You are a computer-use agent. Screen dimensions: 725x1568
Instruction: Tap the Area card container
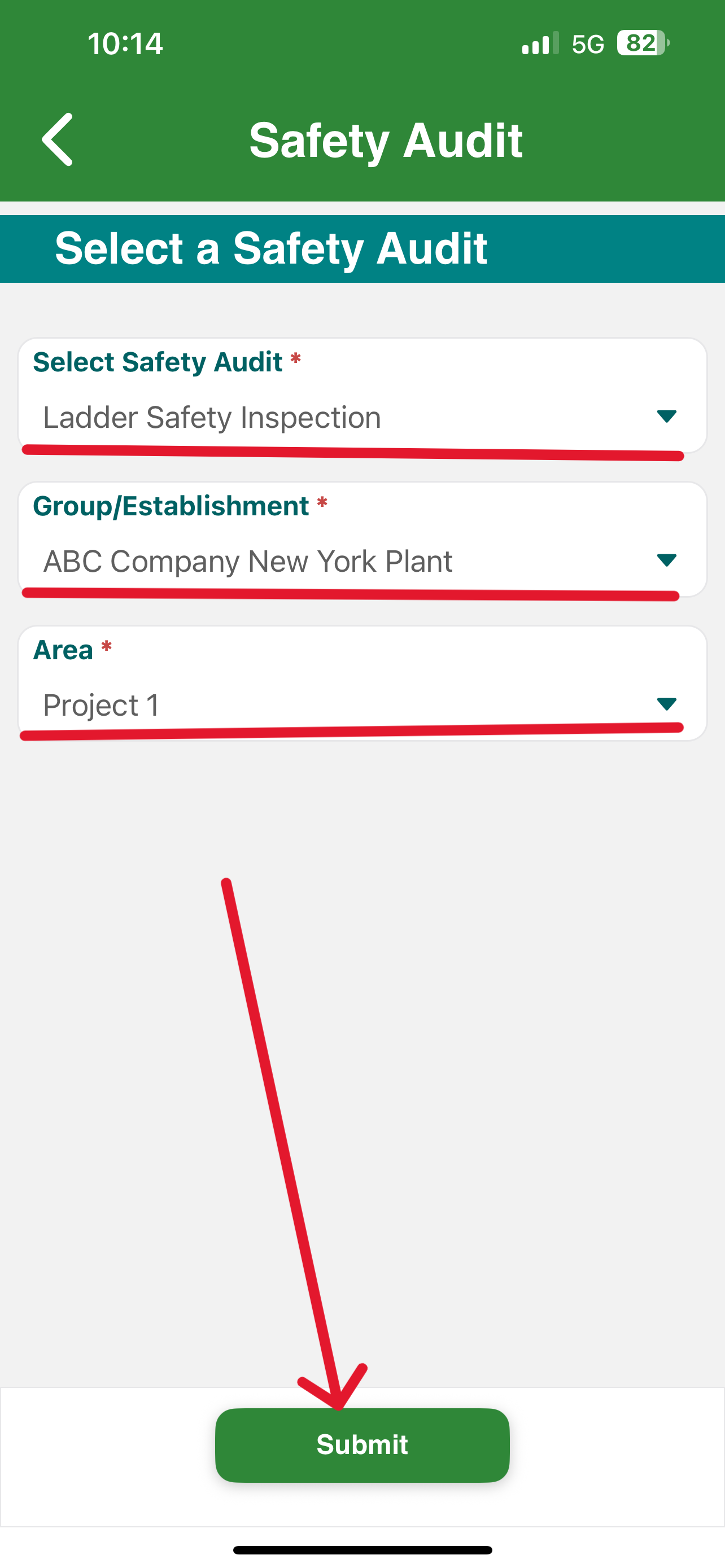(362, 683)
